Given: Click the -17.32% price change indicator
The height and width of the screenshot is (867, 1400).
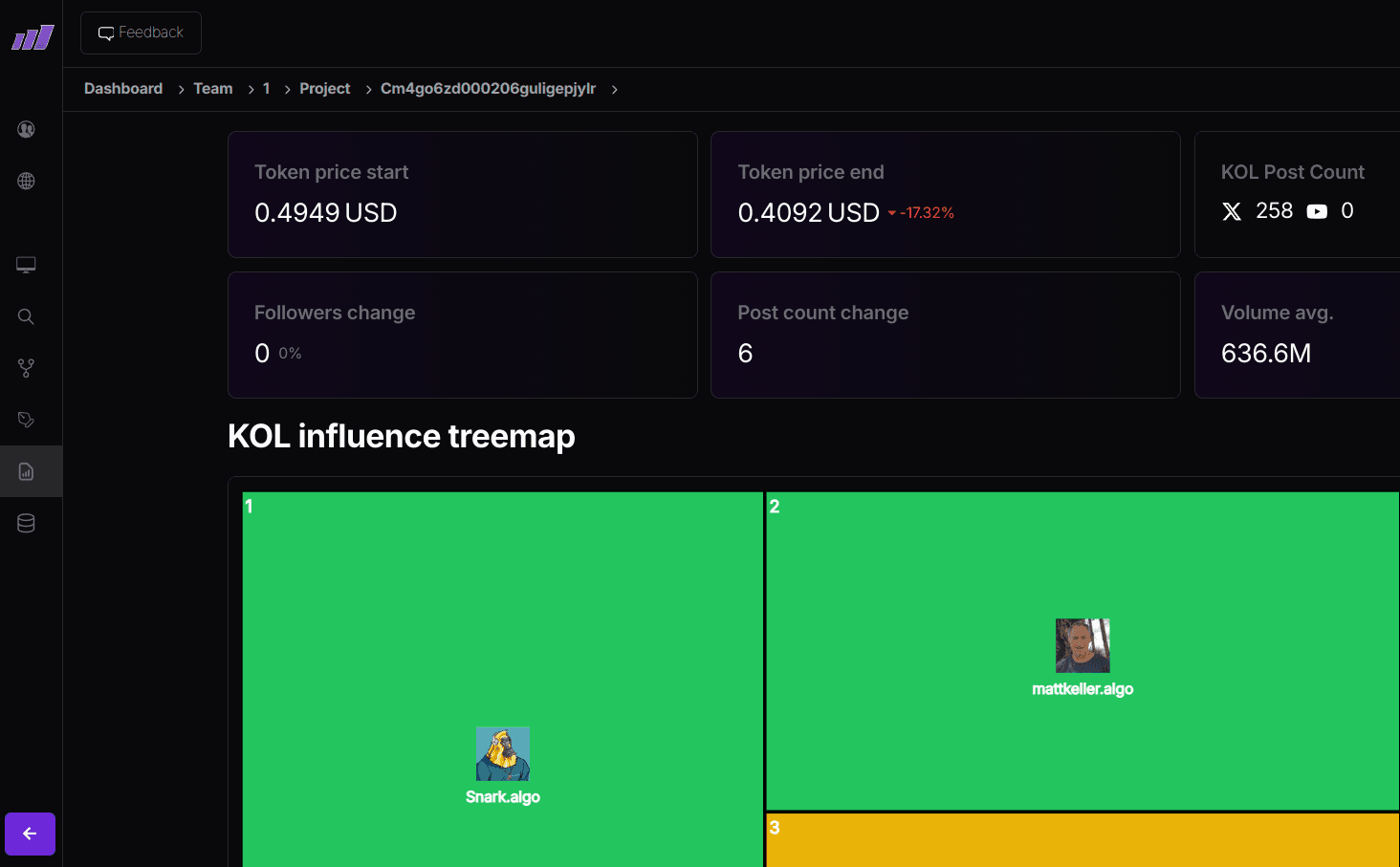Looking at the screenshot, I should click(x=921, y=213).
